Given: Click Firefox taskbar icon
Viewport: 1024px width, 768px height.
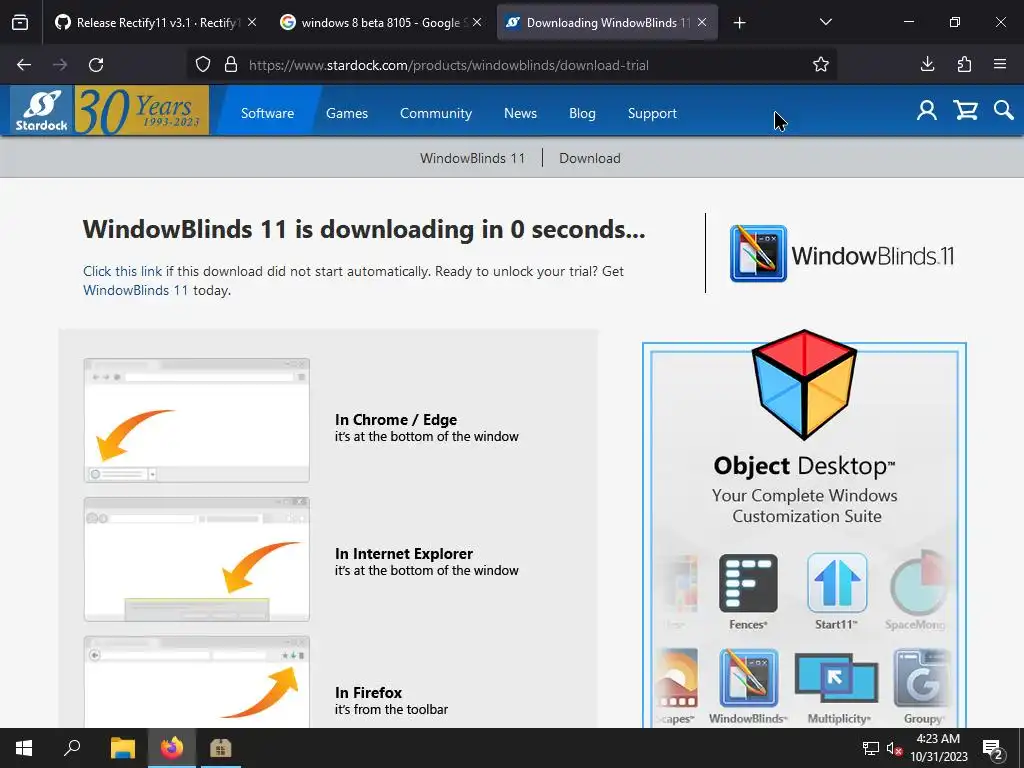Looking at the screenshot, I should (x=172, y=748).
